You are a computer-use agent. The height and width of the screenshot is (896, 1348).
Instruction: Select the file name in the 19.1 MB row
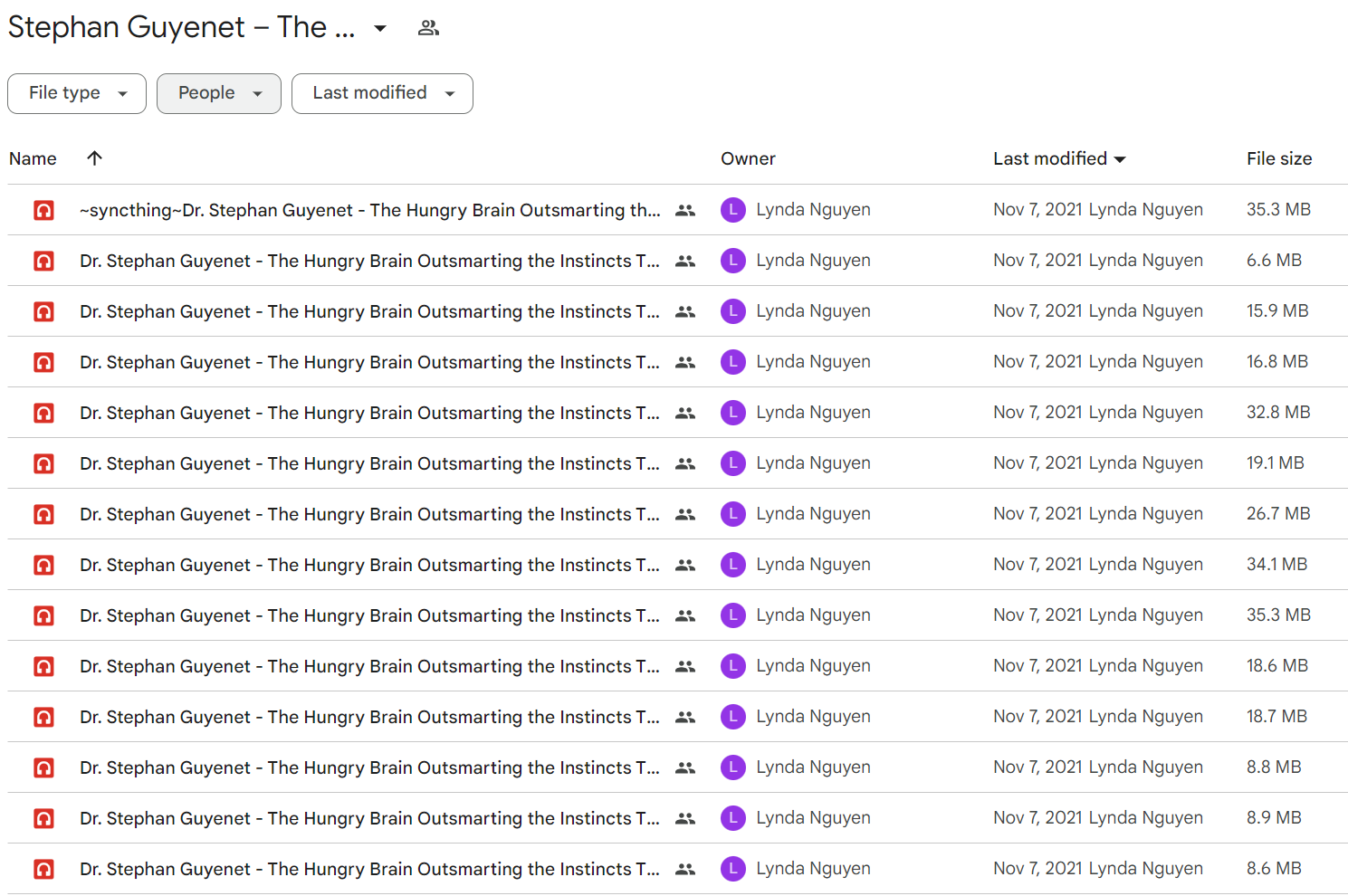coord(370,463)
